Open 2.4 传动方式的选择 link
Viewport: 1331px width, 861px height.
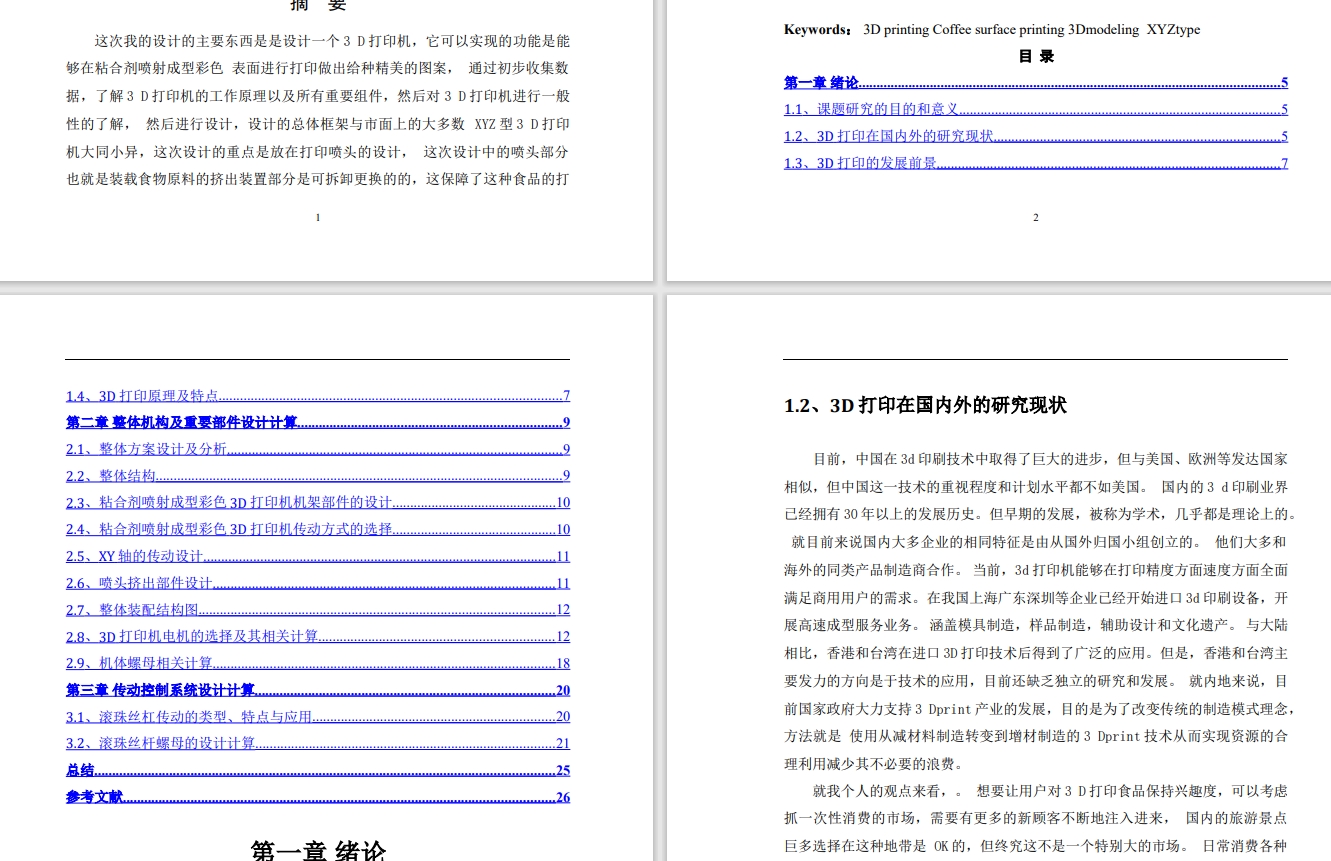318,530
